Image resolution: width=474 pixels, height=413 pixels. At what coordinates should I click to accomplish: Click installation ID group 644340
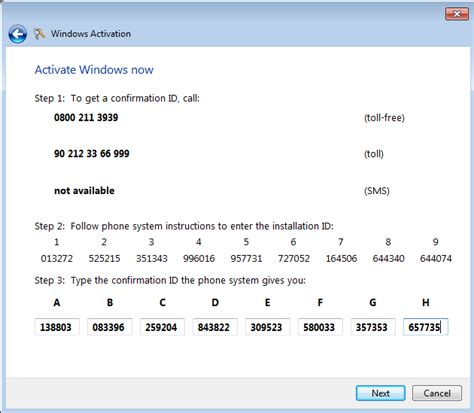(x=389, y=258)
